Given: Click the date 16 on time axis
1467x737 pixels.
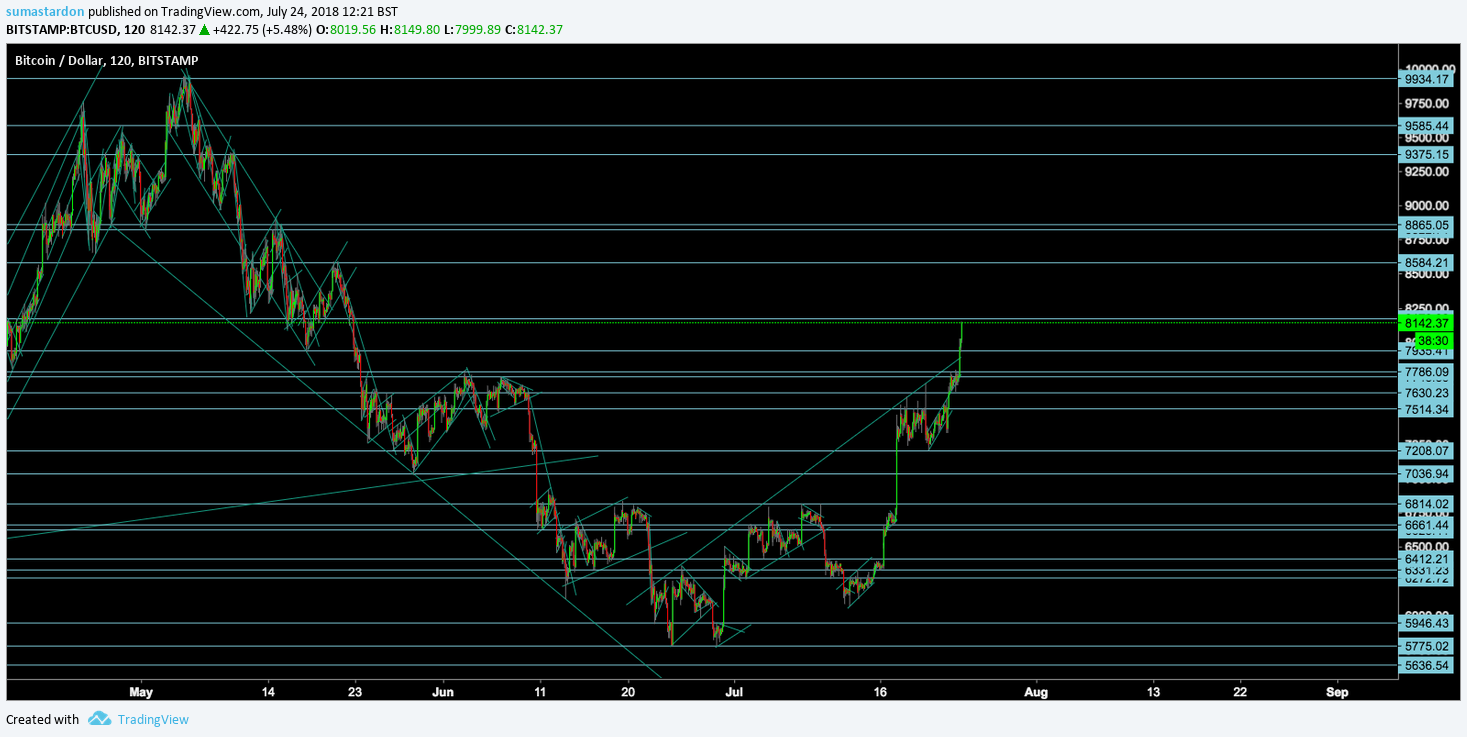Looking at the screenshot, I should (x=881, y=691).
